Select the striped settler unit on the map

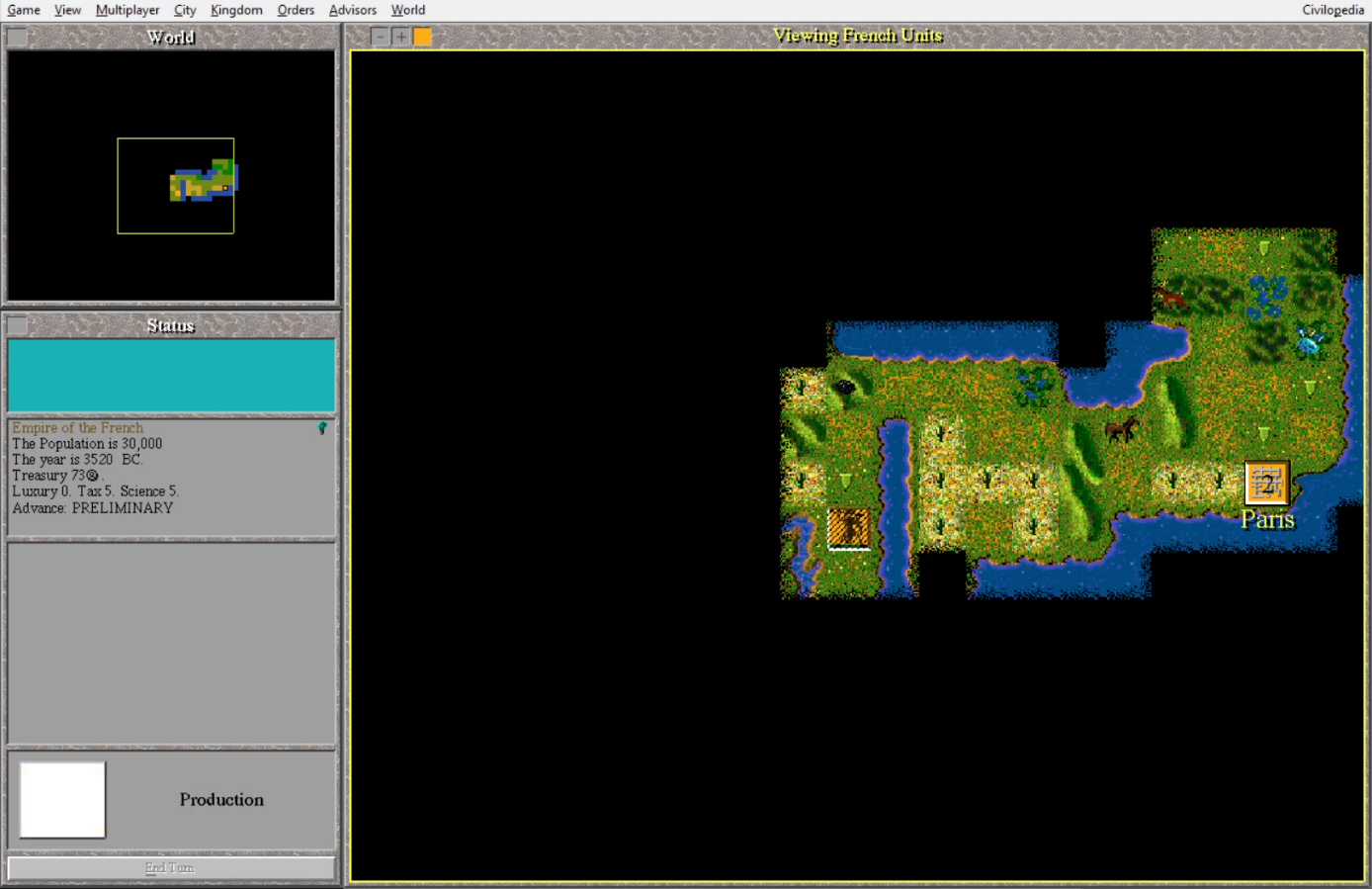[x=849, y=528]
